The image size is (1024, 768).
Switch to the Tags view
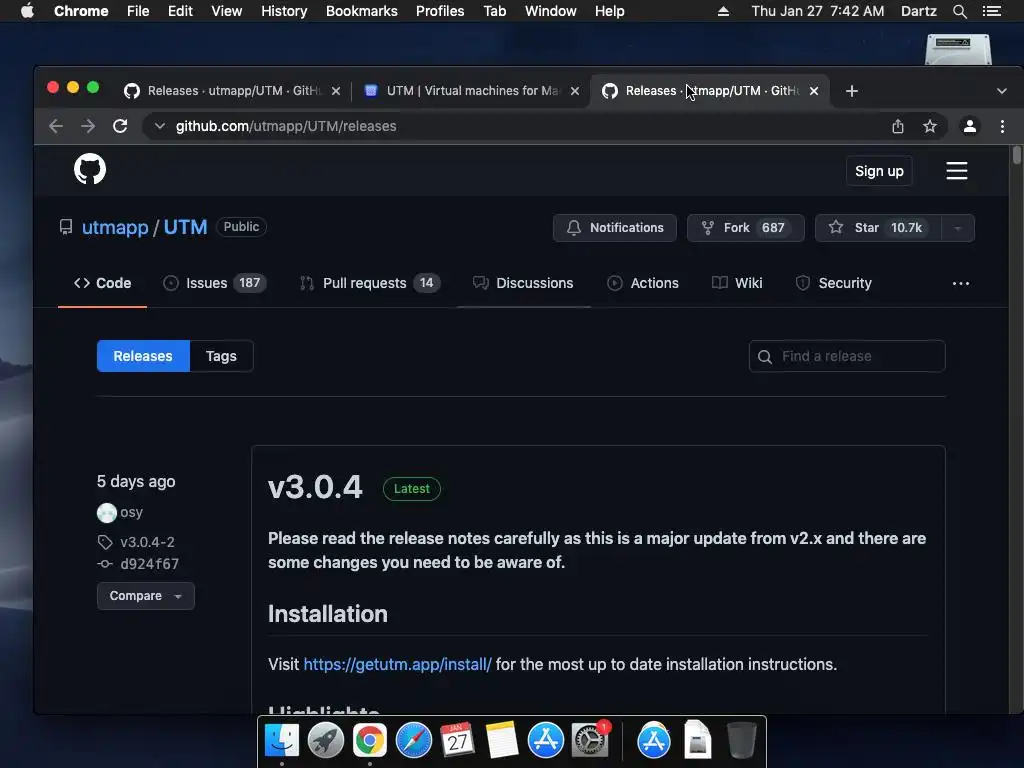click(x=221, y=356)
